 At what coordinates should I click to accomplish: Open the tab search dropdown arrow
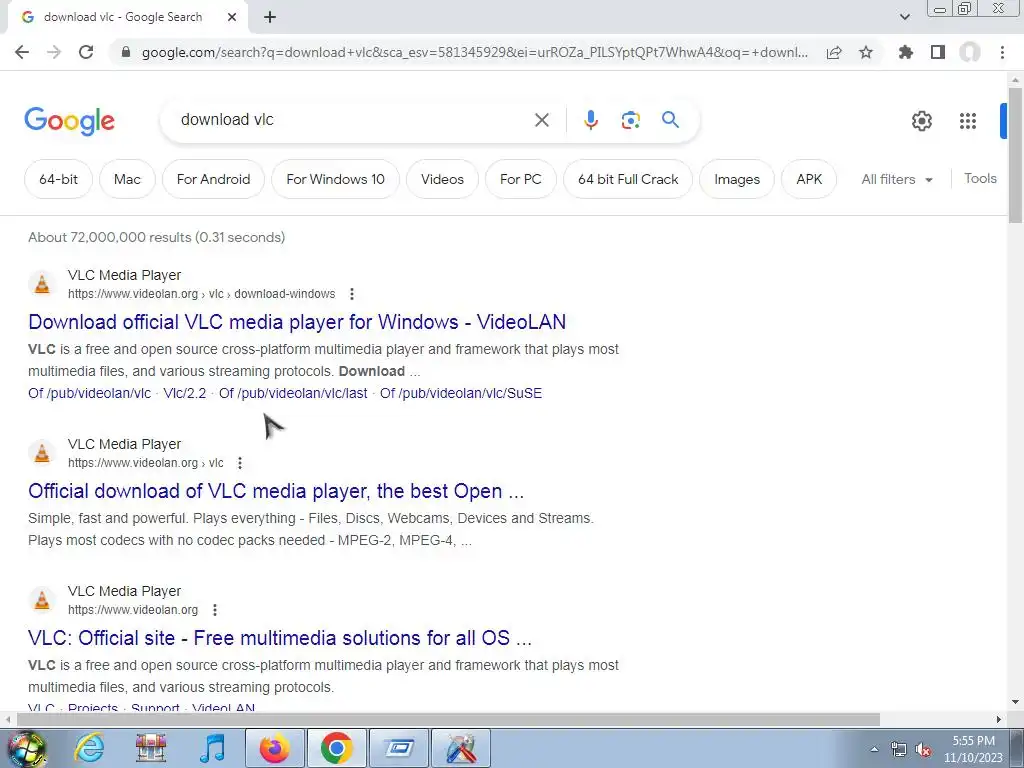[904, 17]
